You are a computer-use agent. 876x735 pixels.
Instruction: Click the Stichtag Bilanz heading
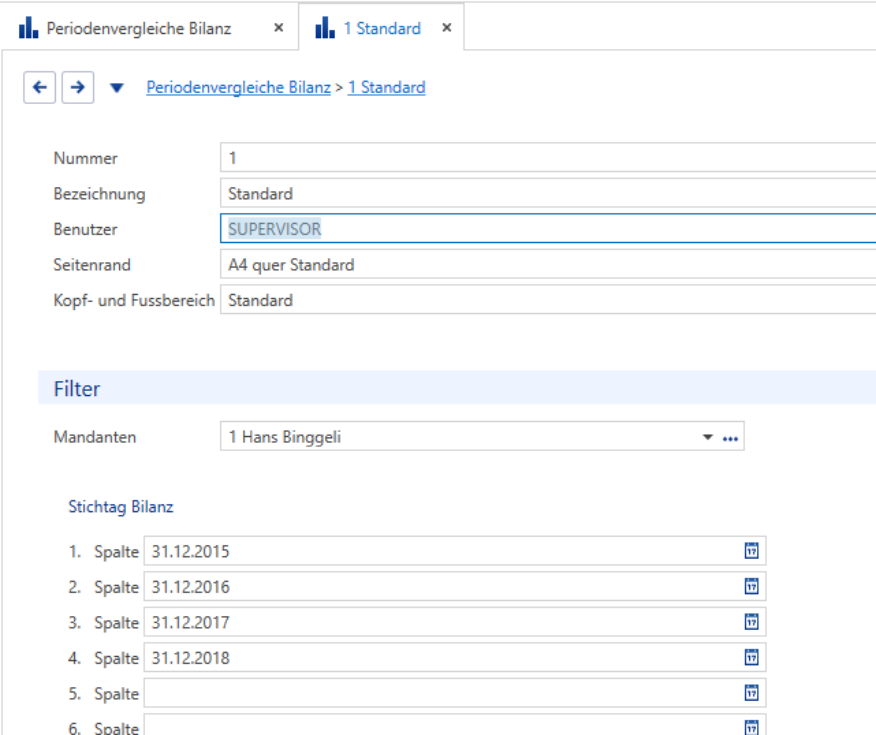(x=121, y=507)
